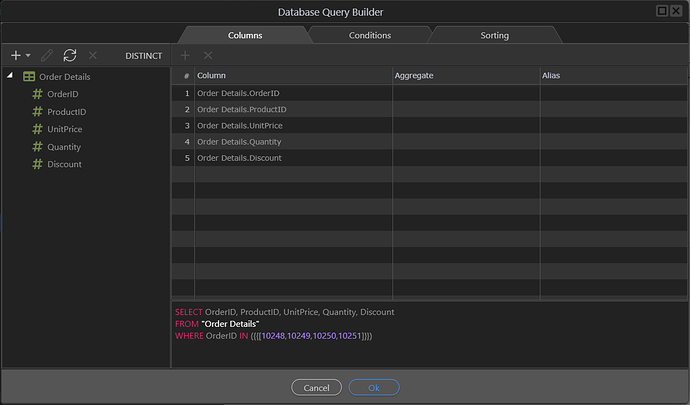Maximize the Query Builder dialog
The height and width of the screenshot is (405, 690).
(x=662, y=11)
